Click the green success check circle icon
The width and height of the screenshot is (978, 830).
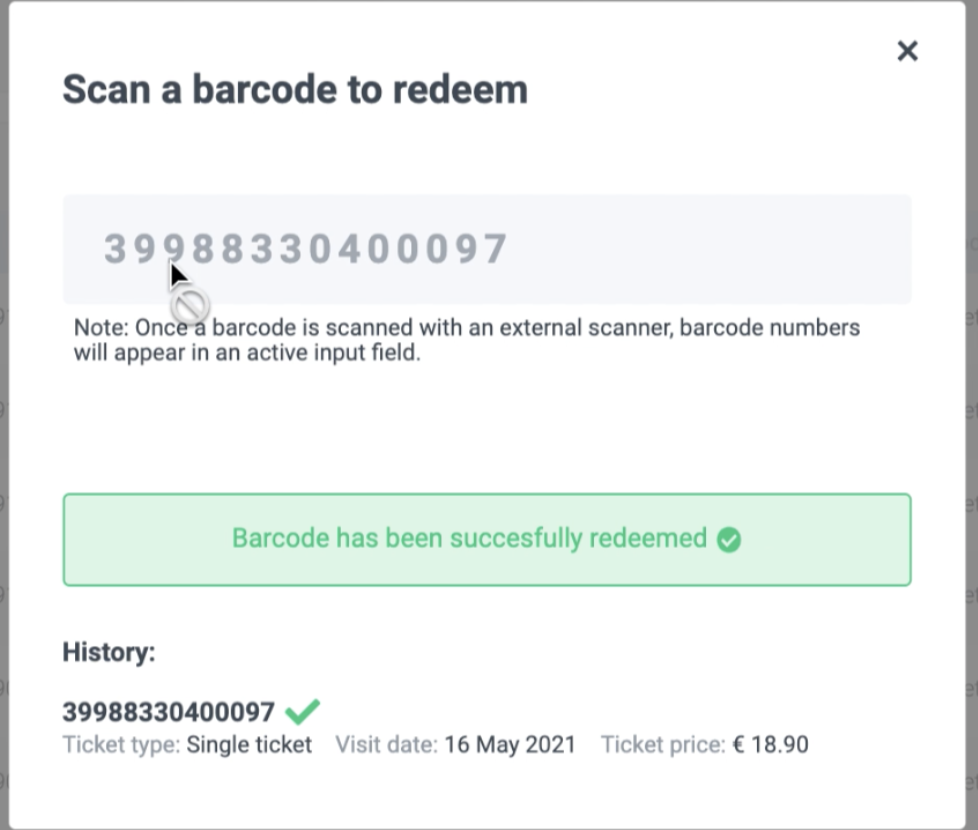[729, 540]
